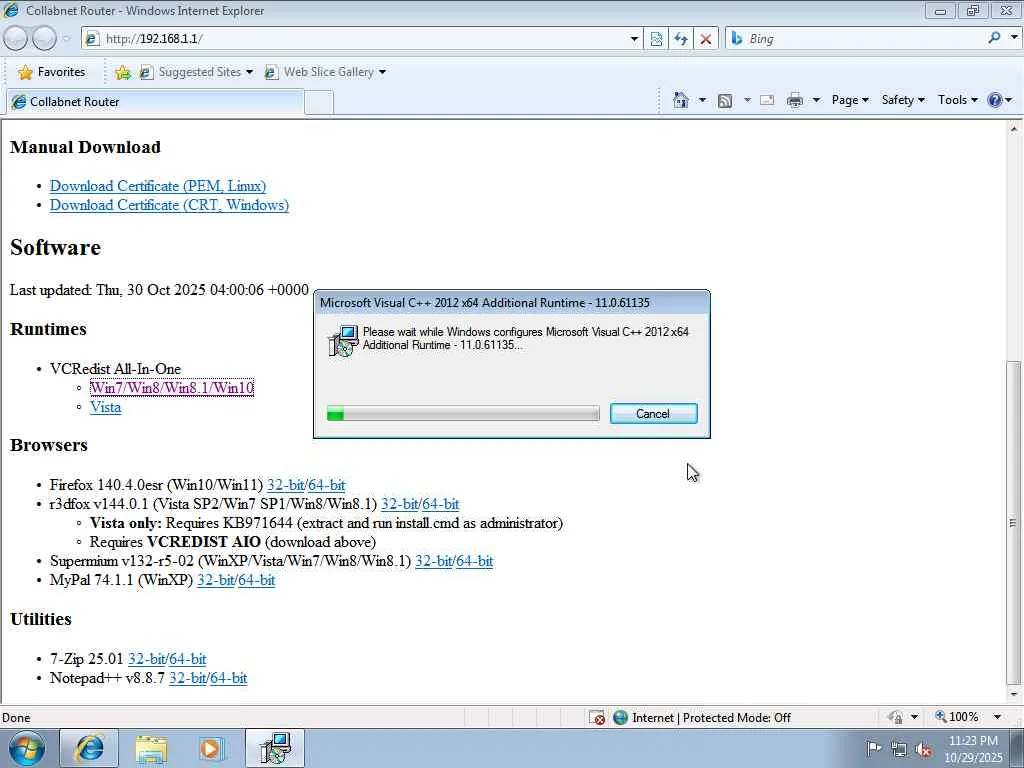Click the Home toolbar icon
The height and width of the screenshot is (768, 1024).
click(680, 100)
